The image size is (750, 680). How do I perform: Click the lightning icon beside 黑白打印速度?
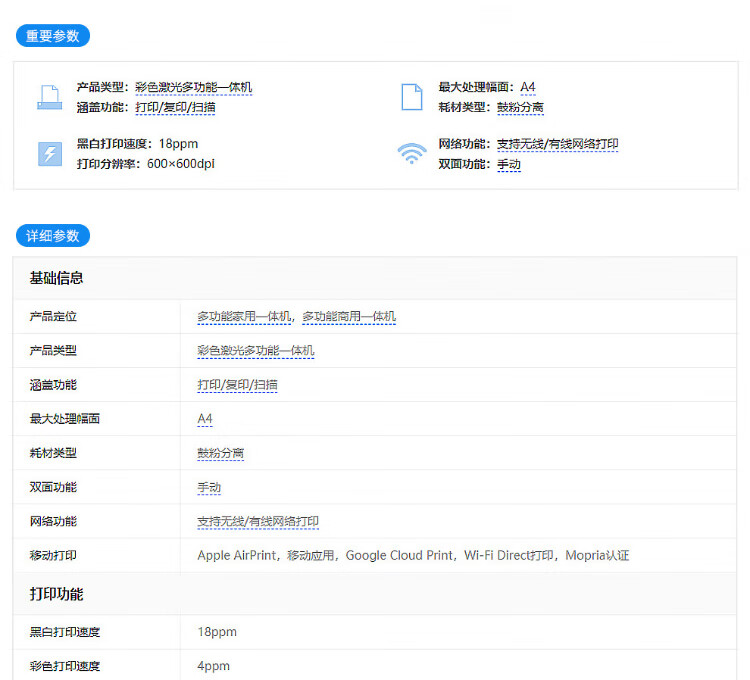49,153
